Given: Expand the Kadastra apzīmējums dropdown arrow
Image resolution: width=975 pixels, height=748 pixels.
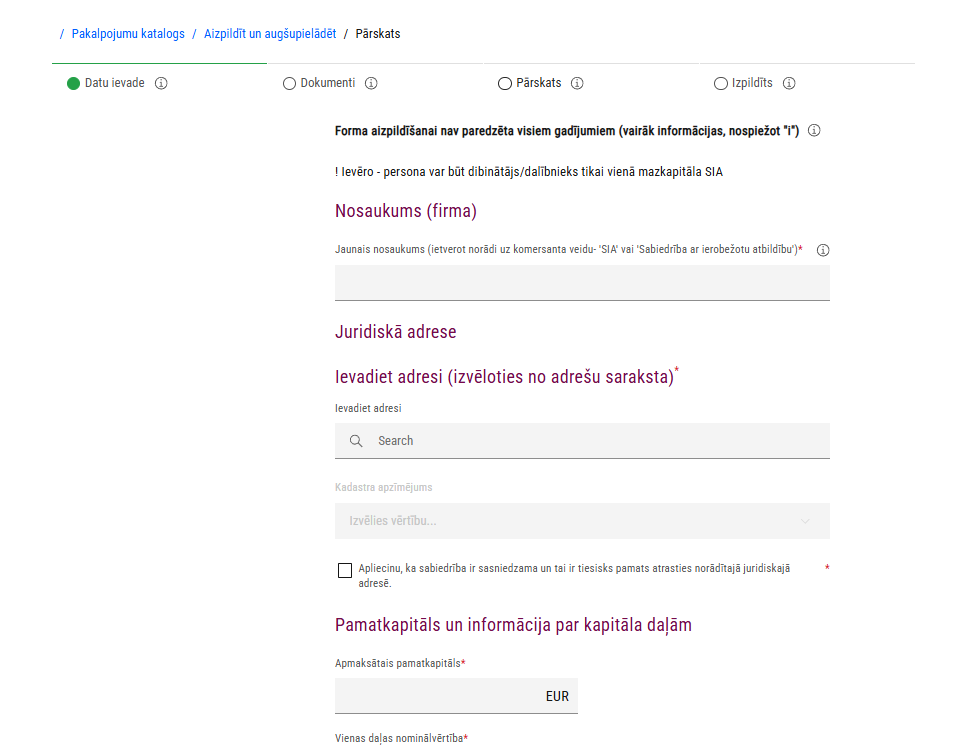Looking at the screenshot, I should 806,521.
